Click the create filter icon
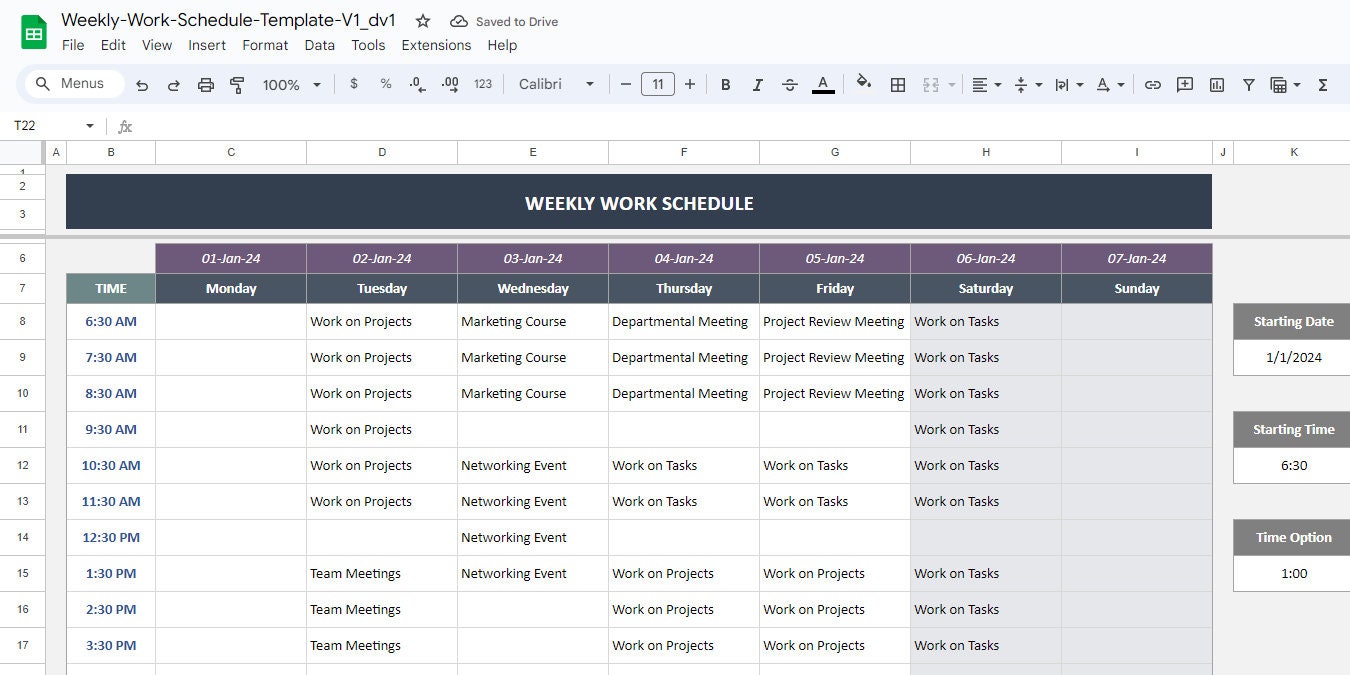1350x675 pixels. [1248, 84]
